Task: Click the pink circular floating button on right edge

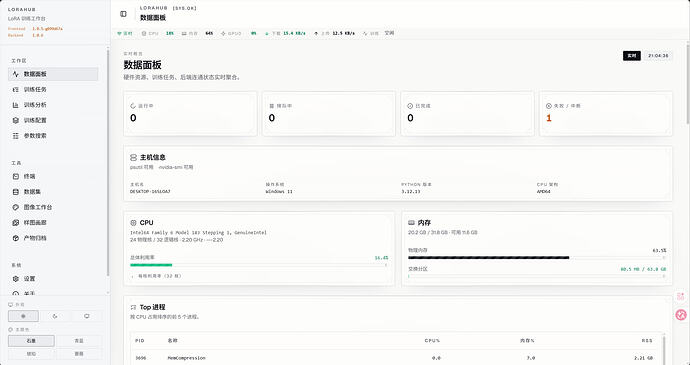Action: pos(681,315)
